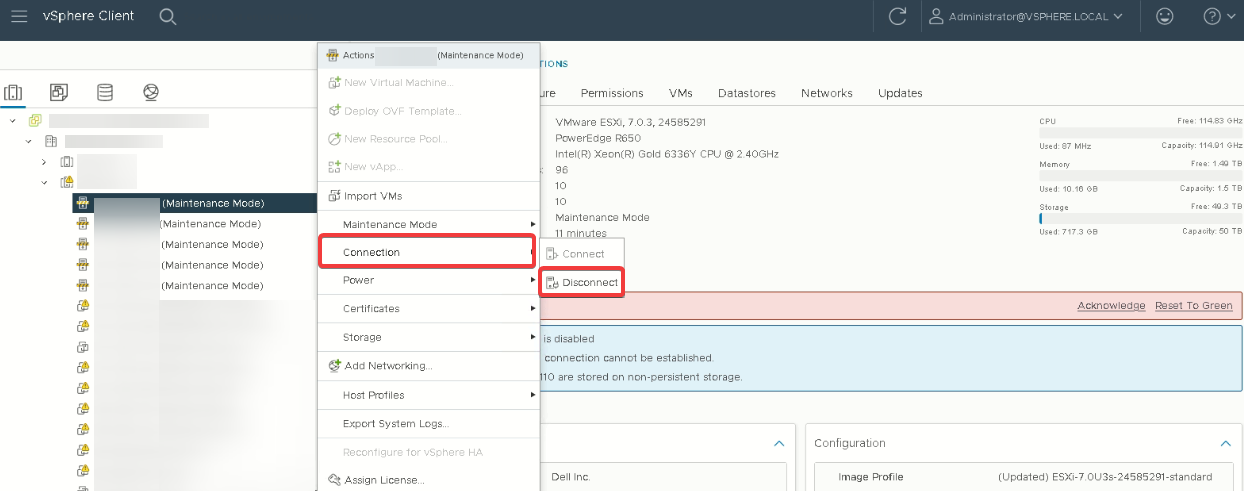Open the Connection submenu

pyautogui.click(x=429, y=252)
